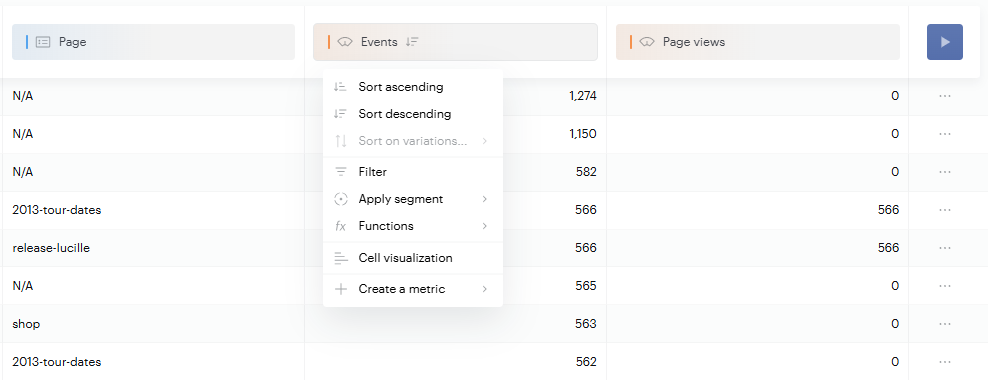Expand the Functions submenu arrow
The width and height of the screenshot is (988, 380).
pyautogui.click(x=485, y=226)
